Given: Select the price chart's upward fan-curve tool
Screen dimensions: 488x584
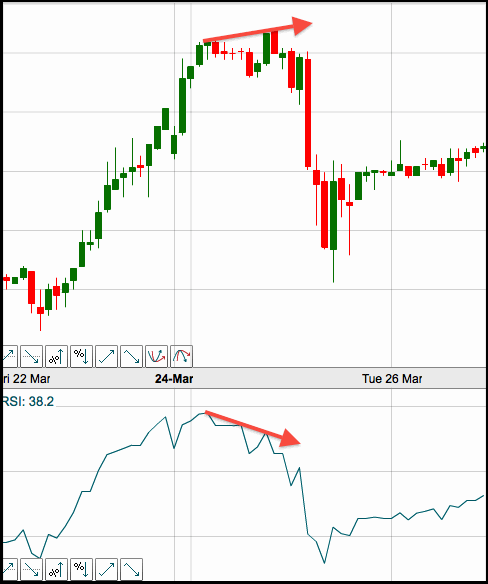Looking at the screenshot, I should coord(156,356).
